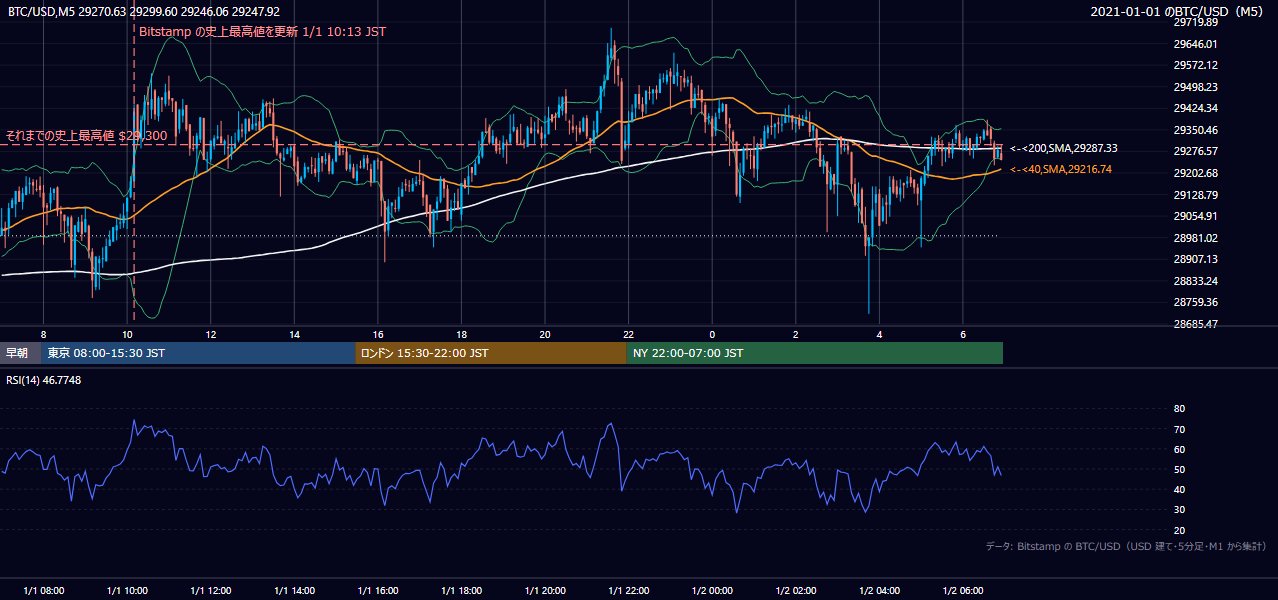Click RSI scale level 60
The image size is (1278, 600).
(1179, 449)
